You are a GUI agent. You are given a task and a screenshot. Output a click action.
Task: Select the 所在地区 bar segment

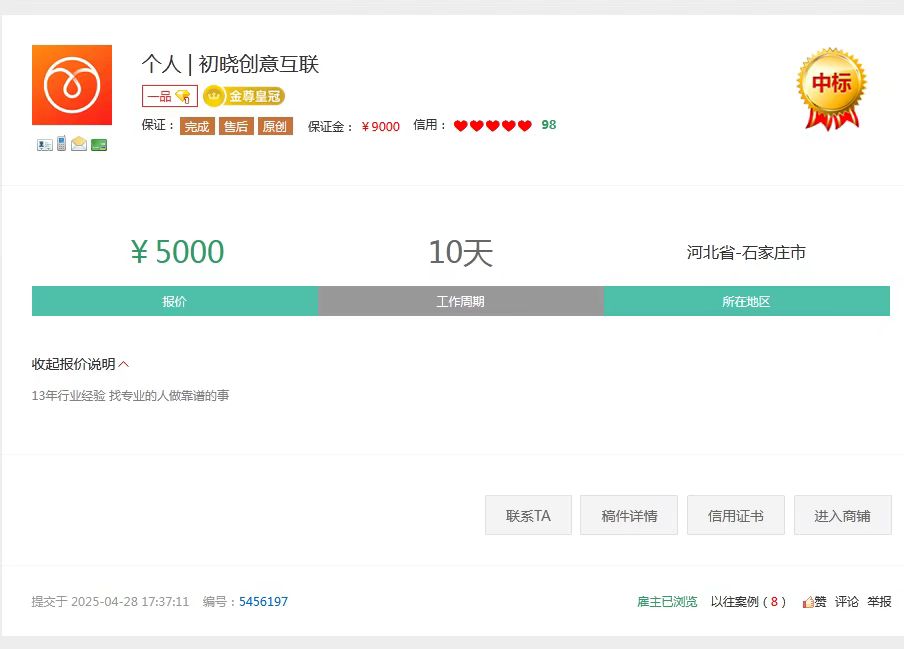pos(747,301)
